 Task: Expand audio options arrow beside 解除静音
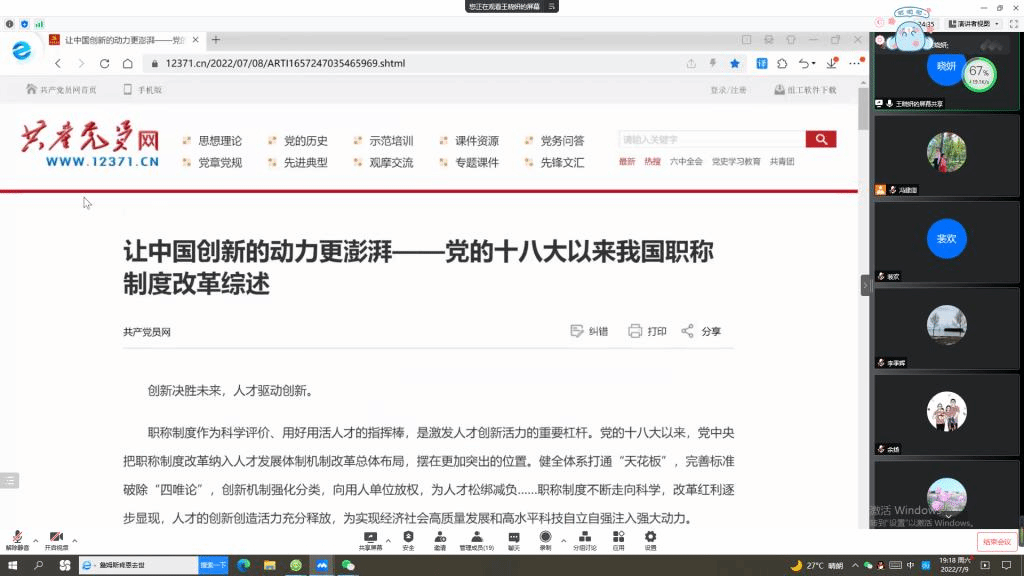[36, 538]
